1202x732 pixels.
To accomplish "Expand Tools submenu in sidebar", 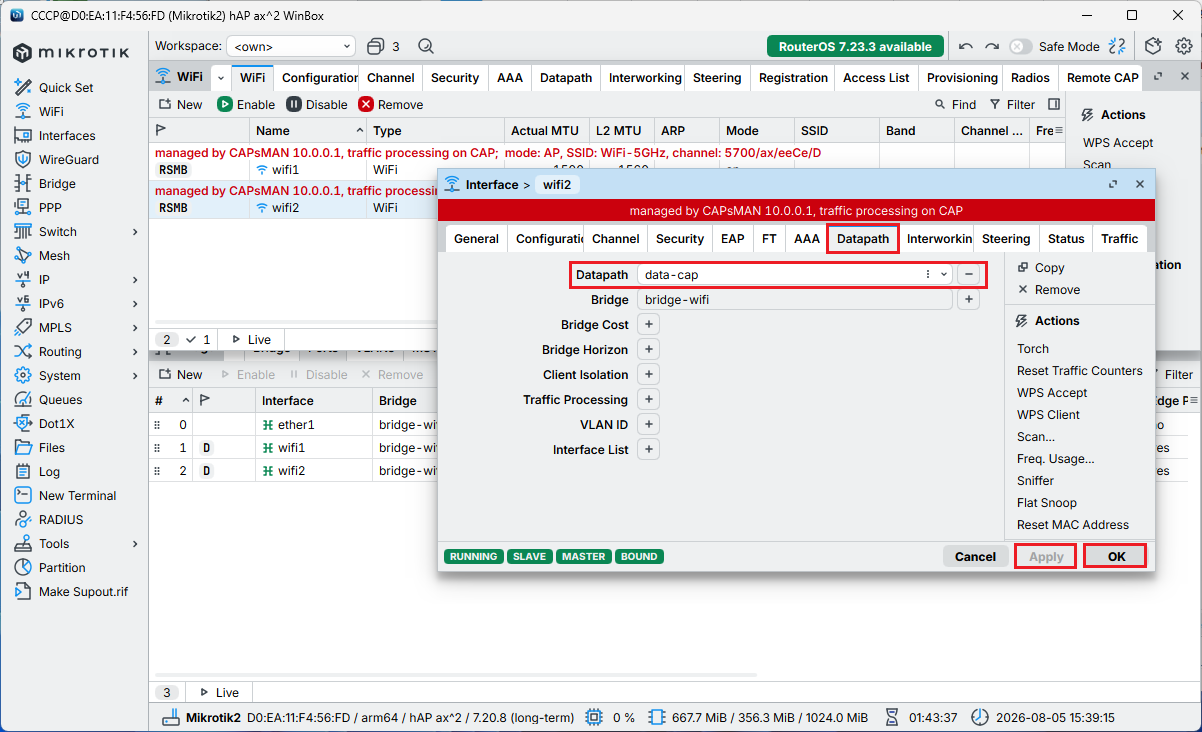I will [135, 543].
